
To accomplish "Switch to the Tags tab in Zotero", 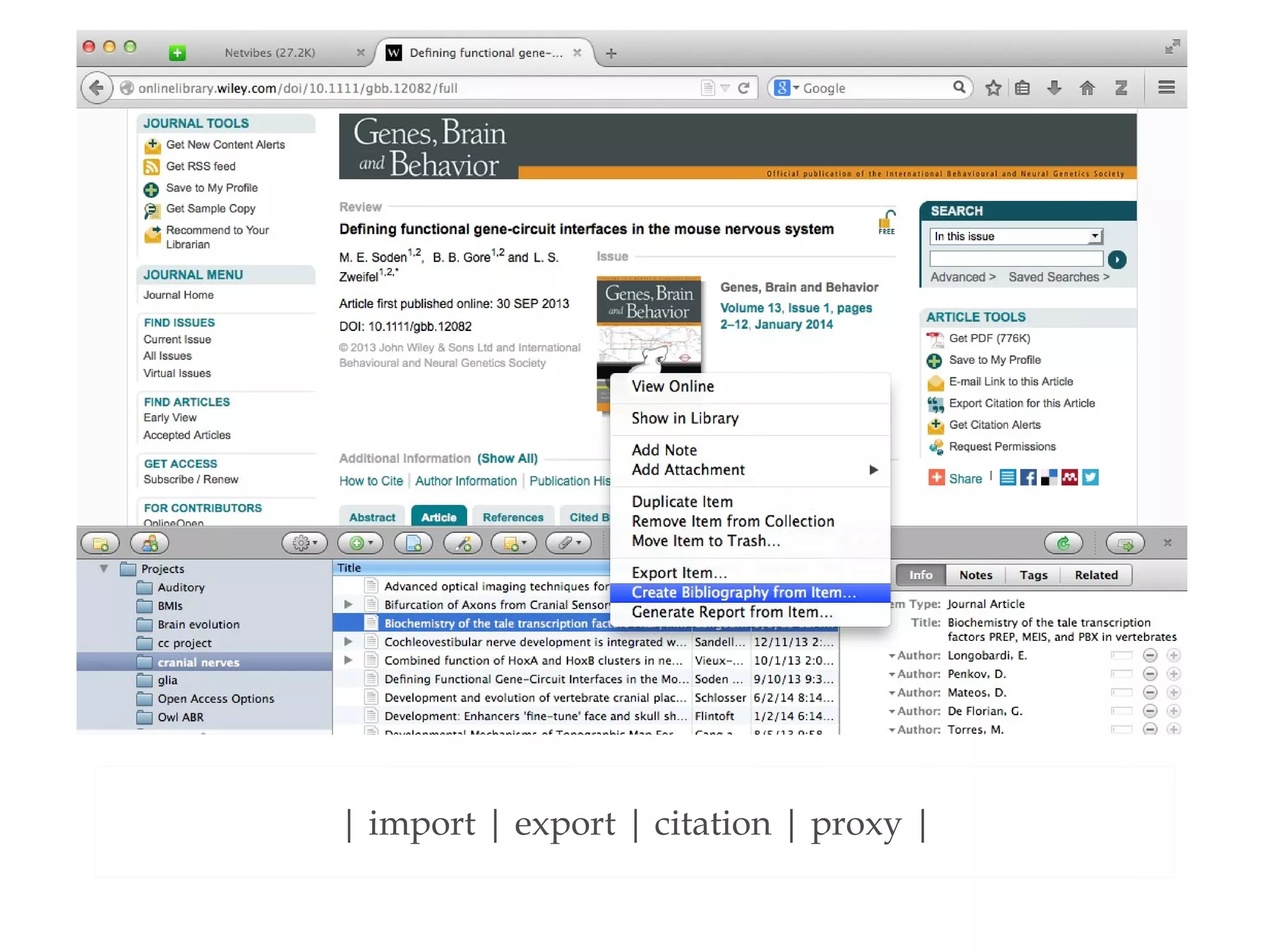I will (1033, 575).
